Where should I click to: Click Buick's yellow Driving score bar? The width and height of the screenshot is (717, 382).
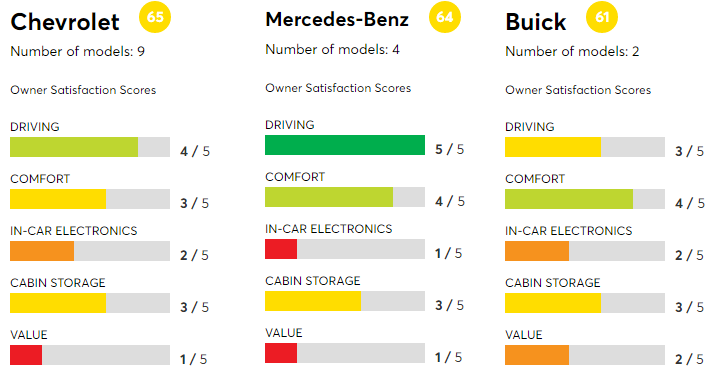tap(553, 147)
